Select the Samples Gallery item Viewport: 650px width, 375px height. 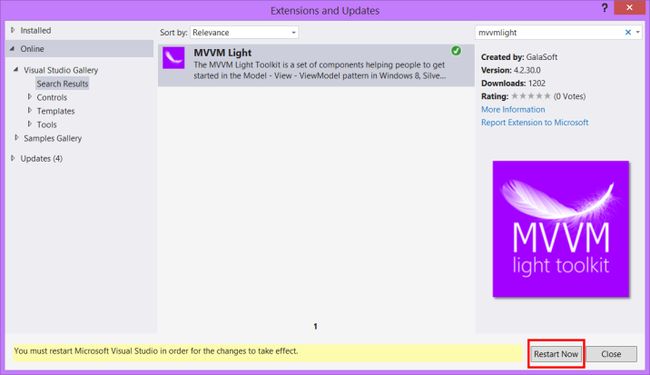(53, 138)
